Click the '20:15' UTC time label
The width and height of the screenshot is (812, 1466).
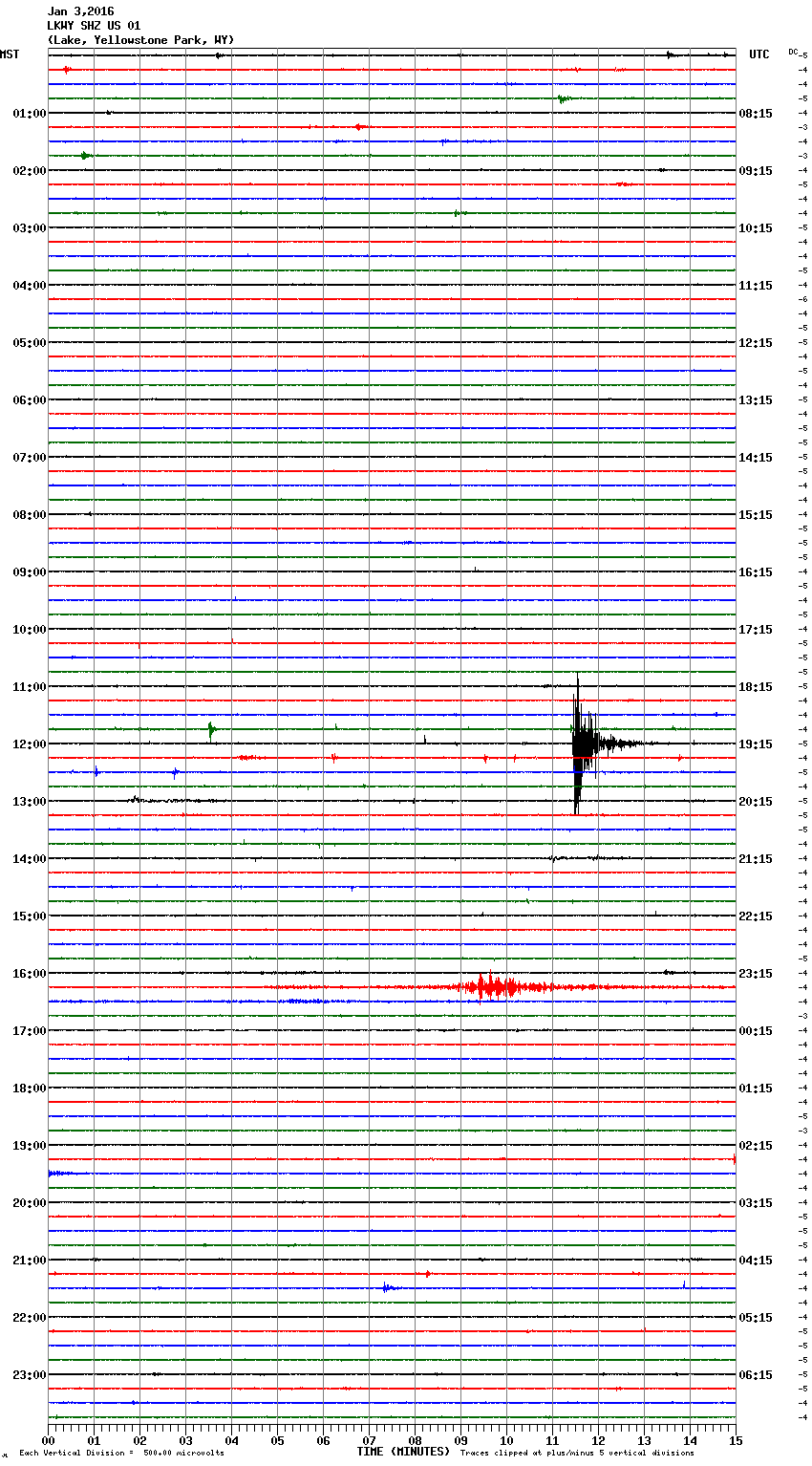(756, 802)
